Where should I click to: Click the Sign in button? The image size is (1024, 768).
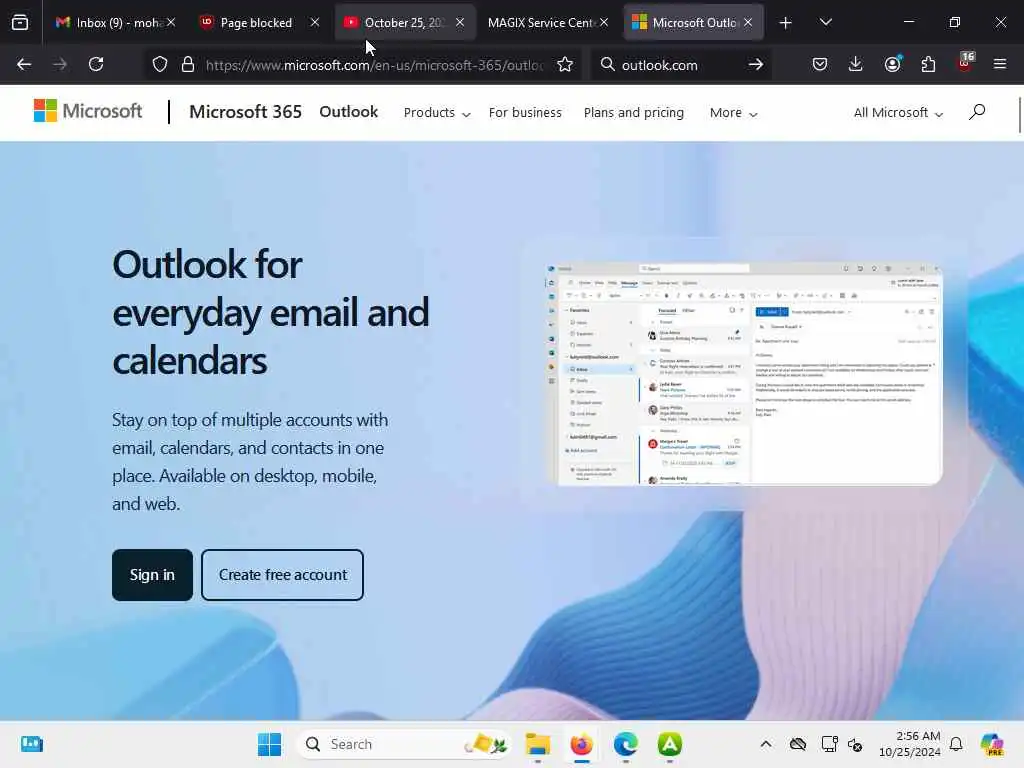(152, 575)
